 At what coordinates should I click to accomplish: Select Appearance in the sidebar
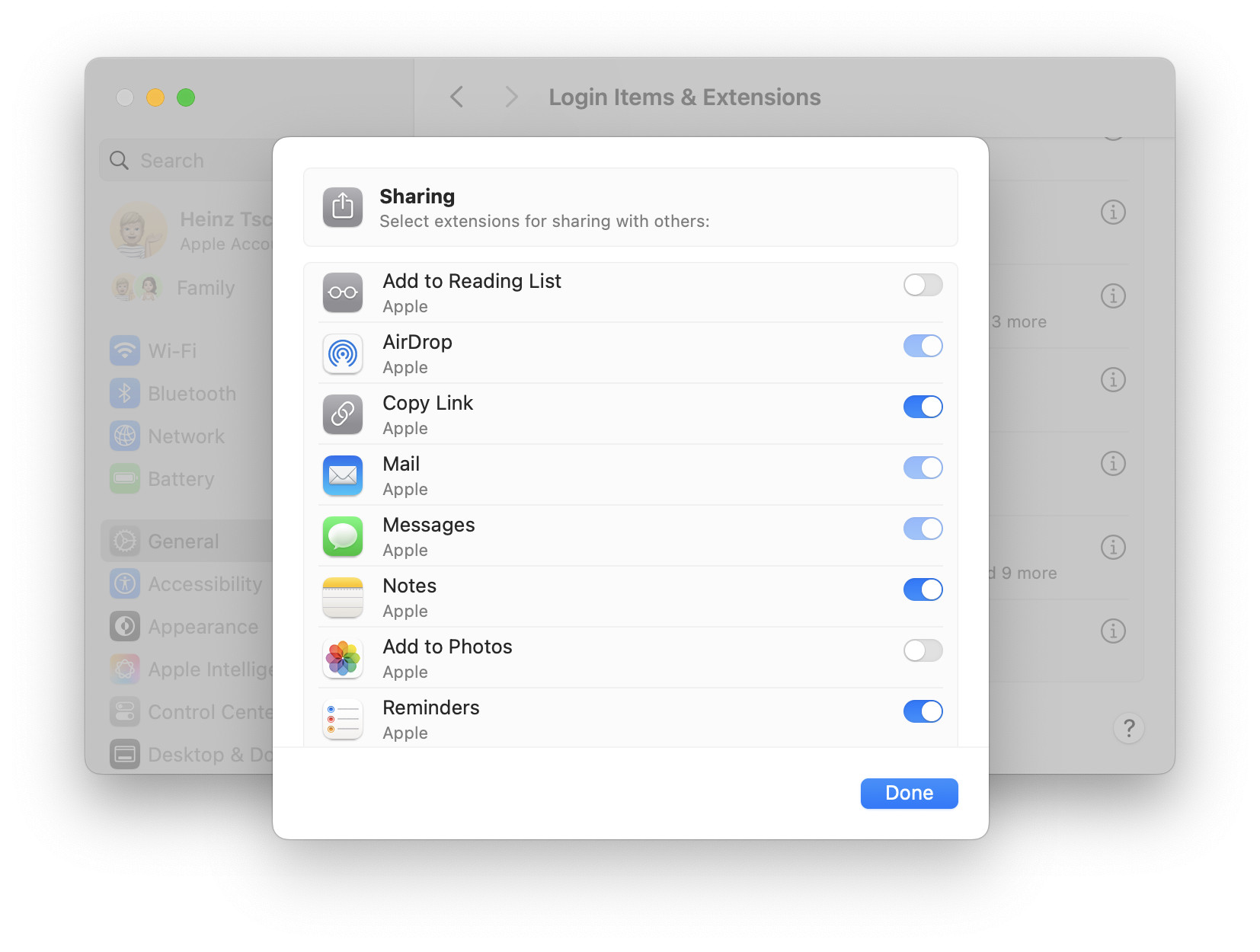187,626
